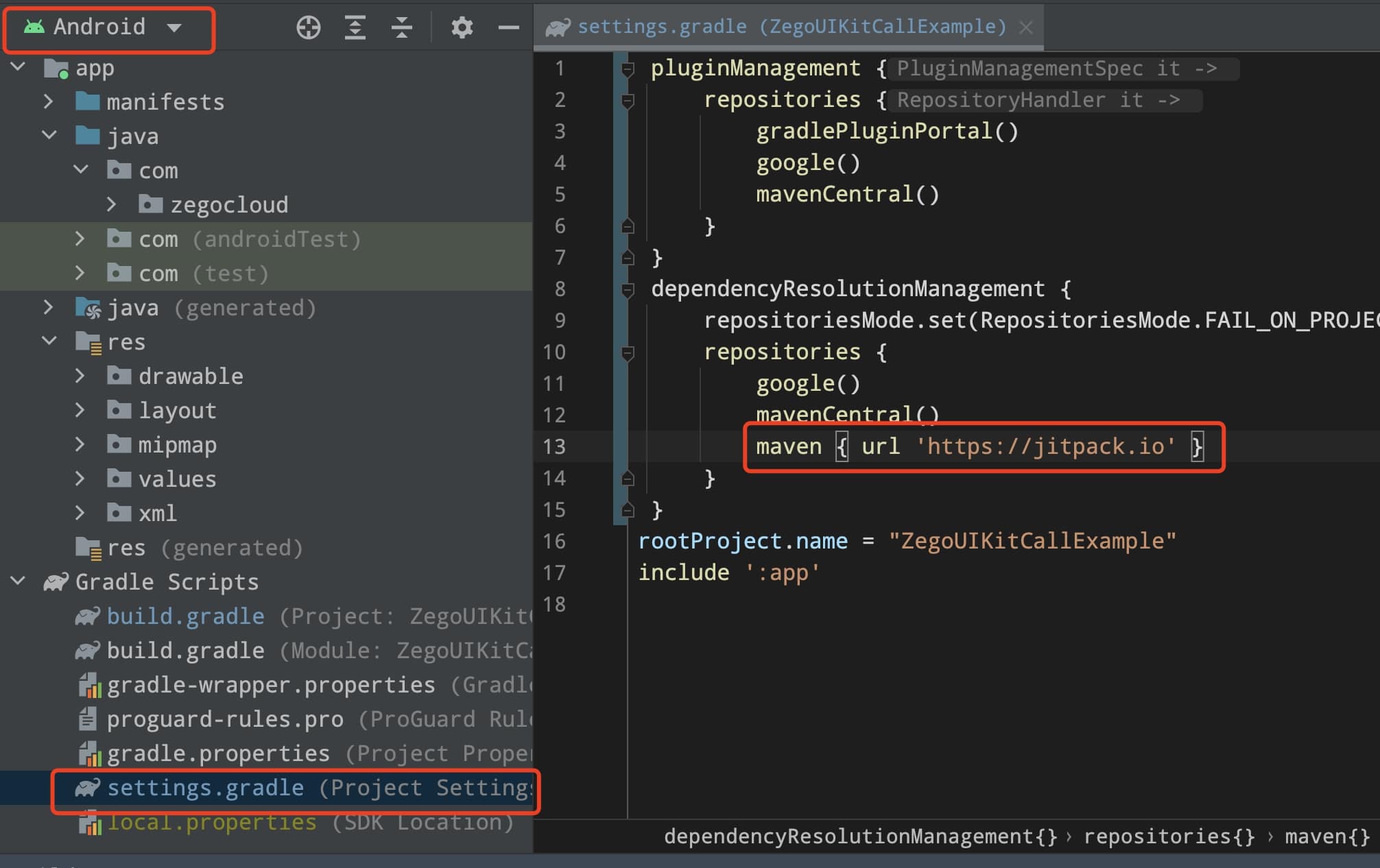
Task: Collapse the pluginManagement block fold arrow
Action: pyautogui.click(x=626, y=68)
